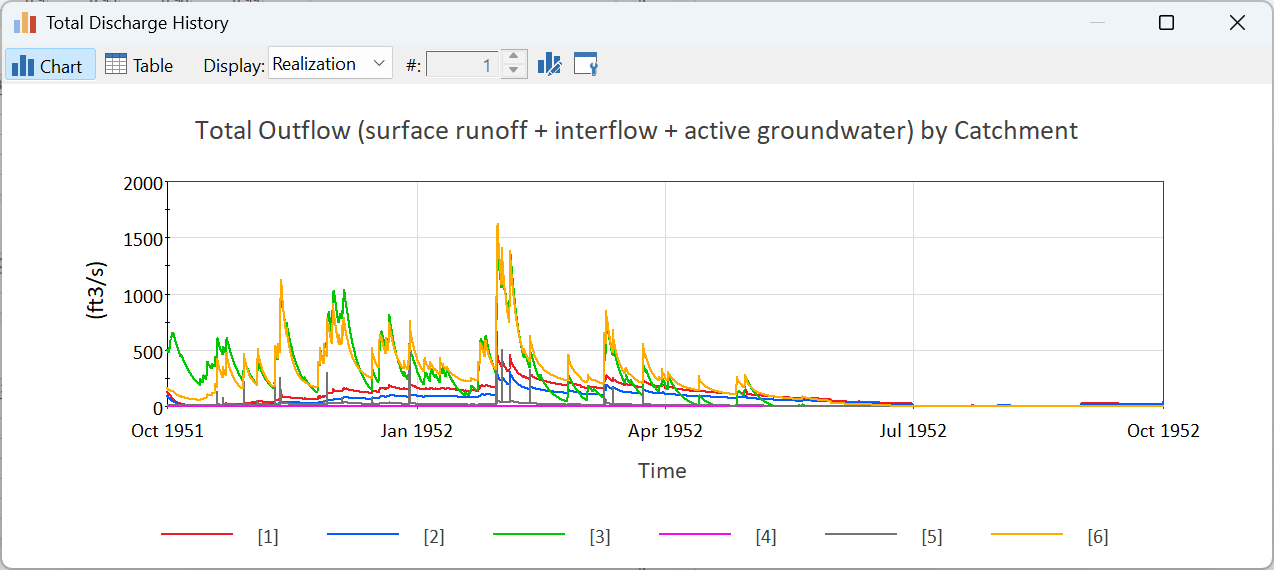Image resolution: width=1274 pixels, height=570 pixels.
Task: Switch to Chart view
Action: 50,65
